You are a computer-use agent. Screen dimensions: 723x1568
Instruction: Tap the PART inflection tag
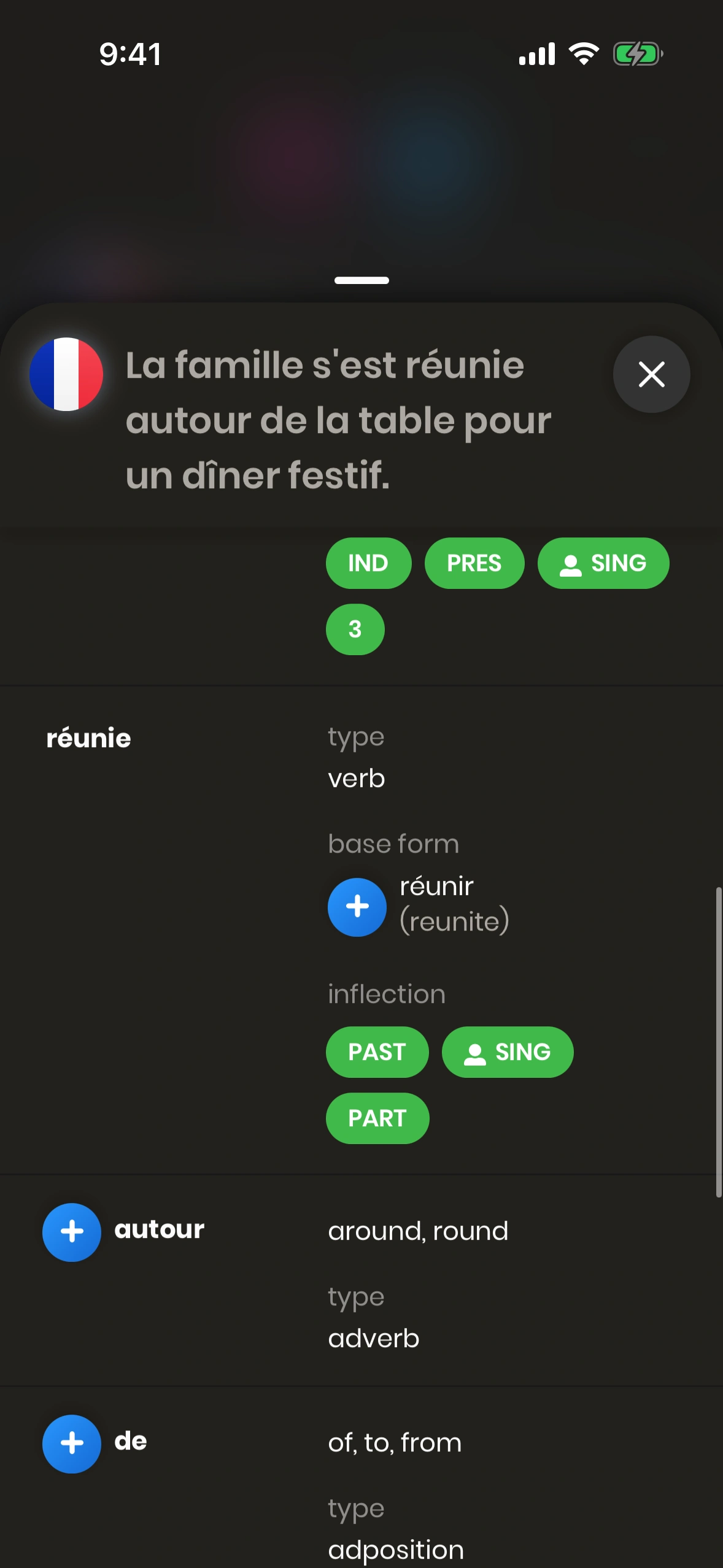click(x=377, y=1118)
